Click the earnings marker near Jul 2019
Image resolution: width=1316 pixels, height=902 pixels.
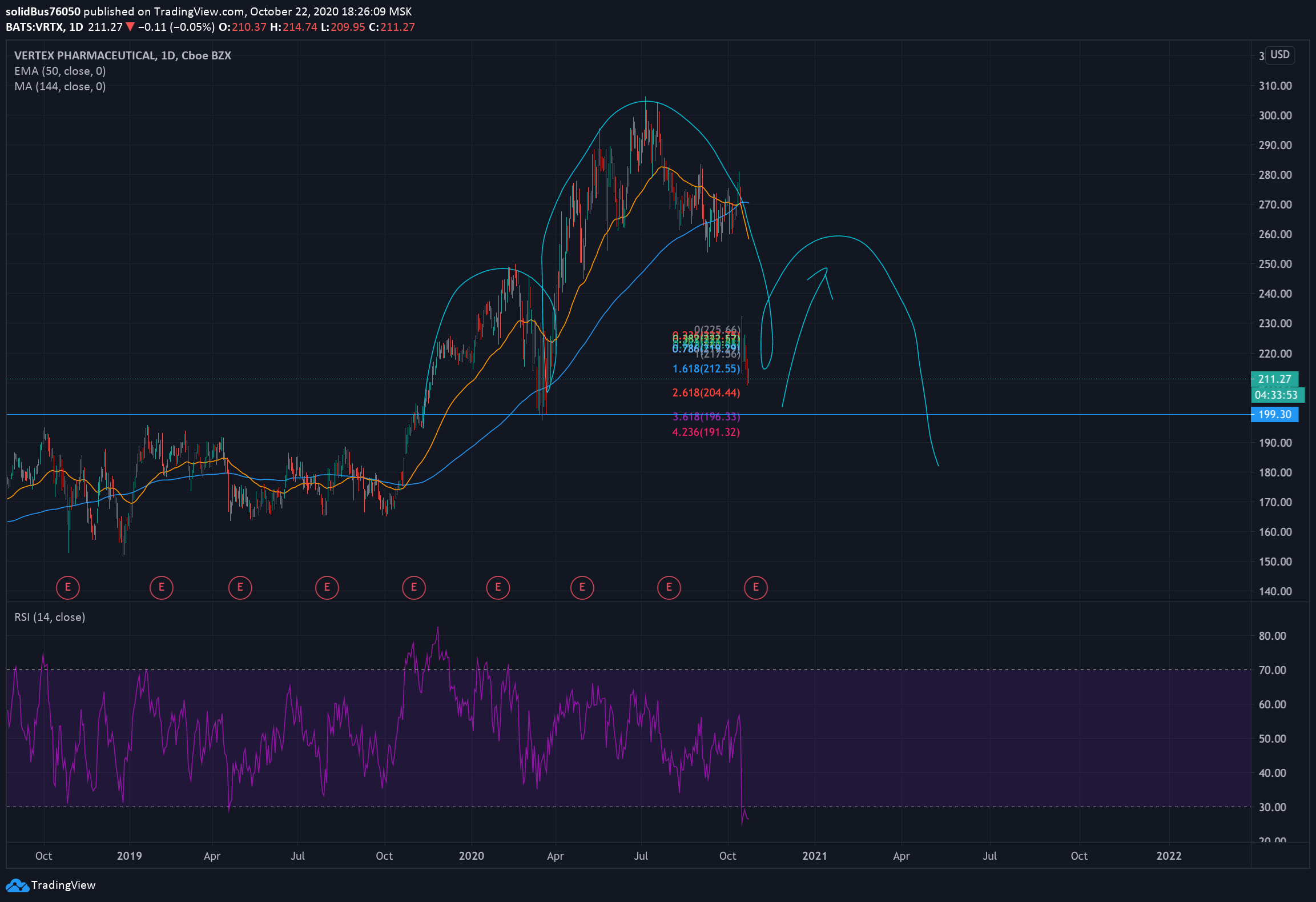(327, 587)
